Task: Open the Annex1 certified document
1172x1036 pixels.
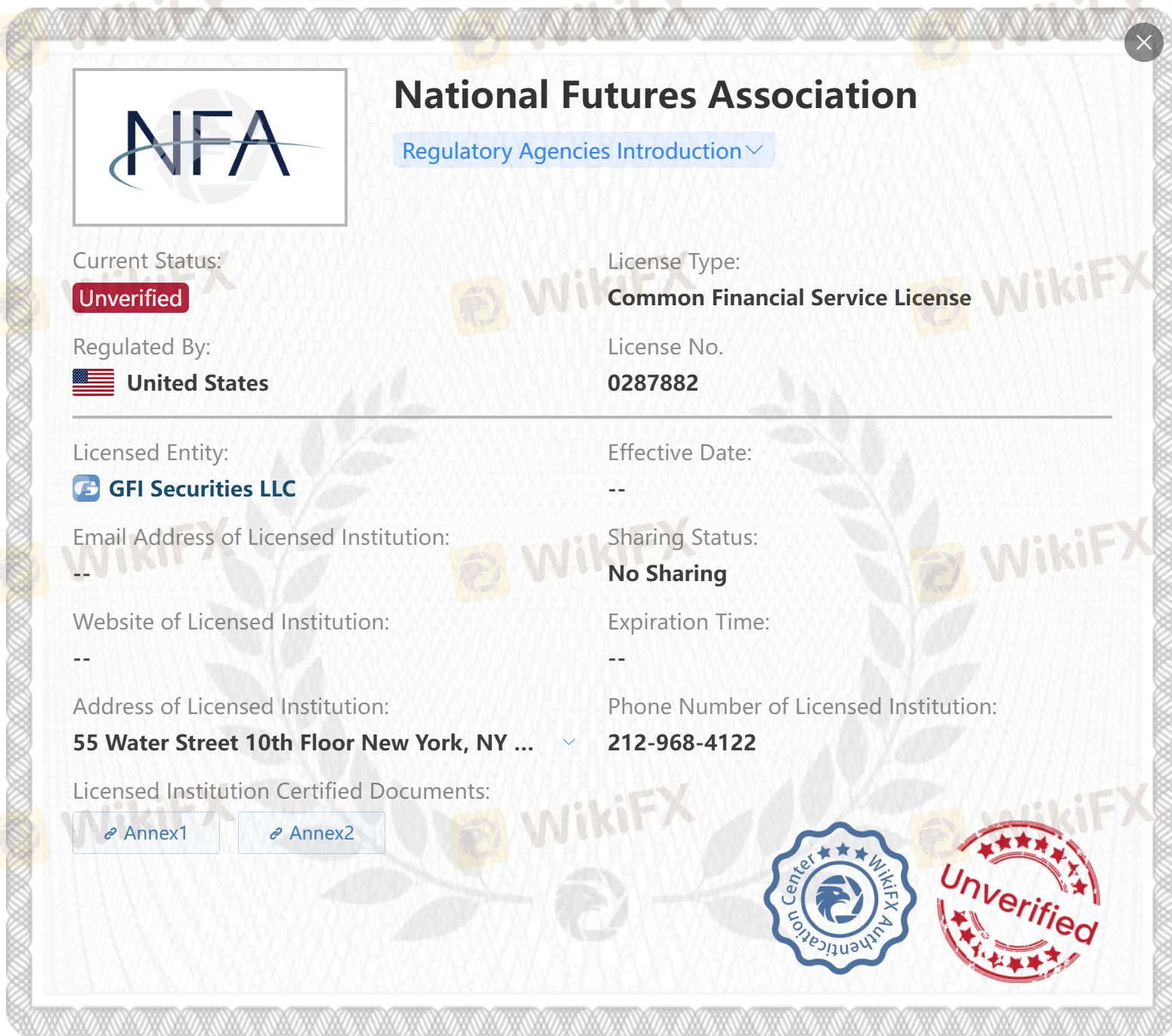Action: [x=146, y=833]
